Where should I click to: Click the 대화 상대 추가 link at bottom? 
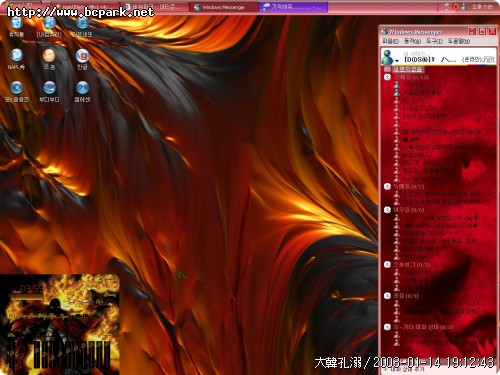407,369
